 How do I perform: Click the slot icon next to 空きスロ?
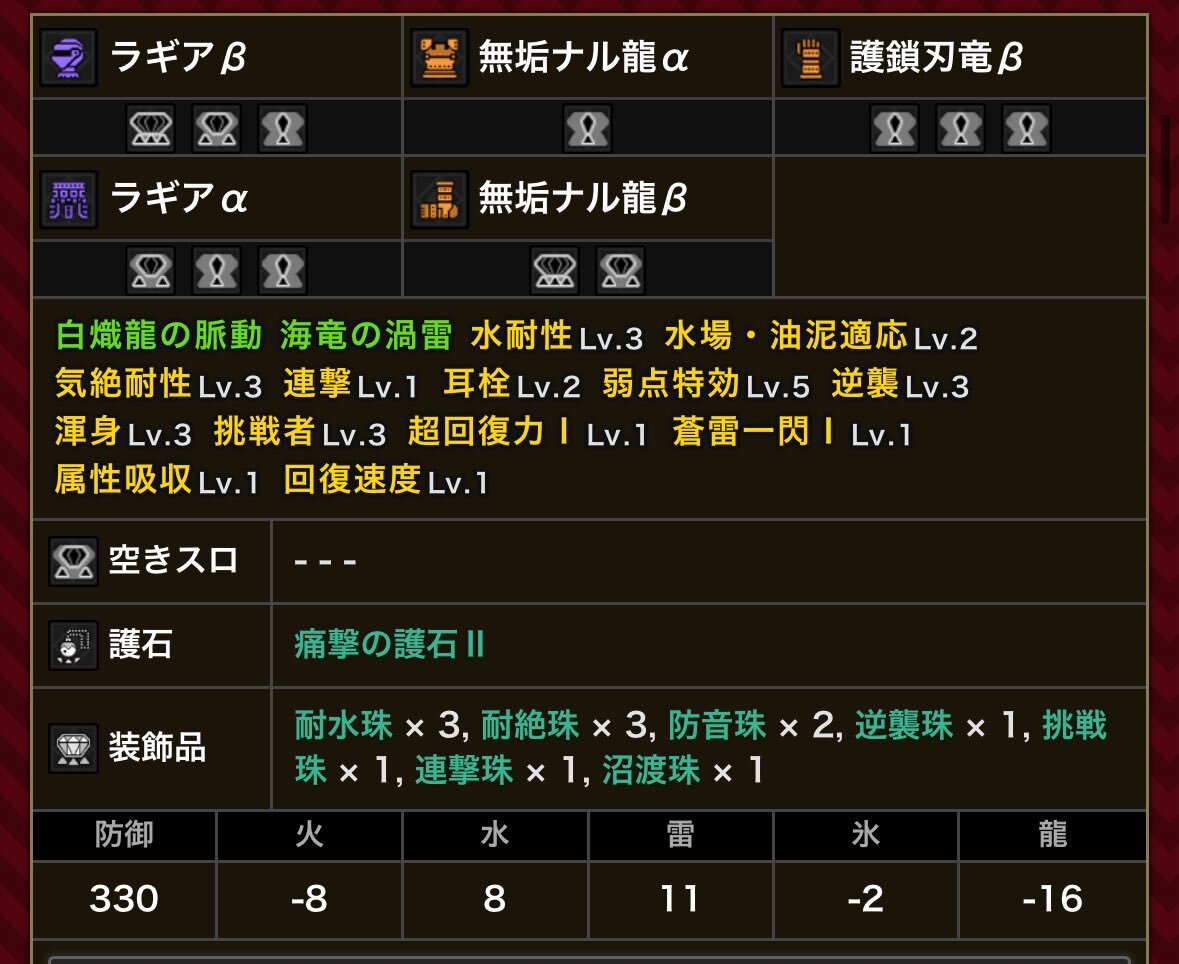[x=73, y=561]
